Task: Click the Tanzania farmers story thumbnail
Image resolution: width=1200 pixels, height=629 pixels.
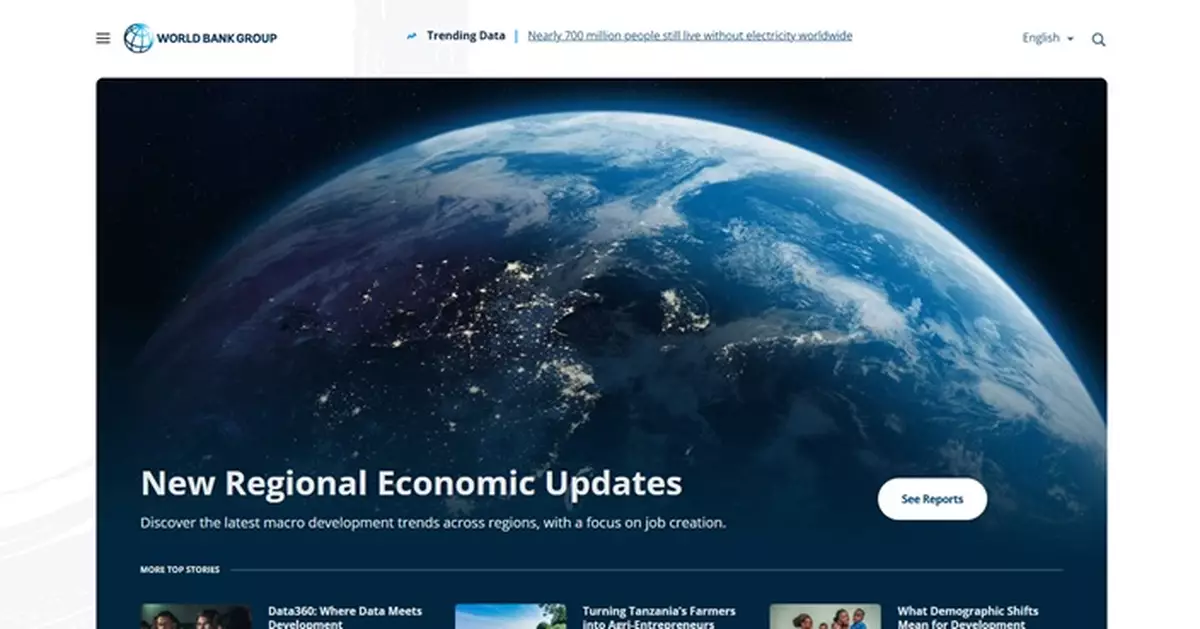Action: coord(510,616)
